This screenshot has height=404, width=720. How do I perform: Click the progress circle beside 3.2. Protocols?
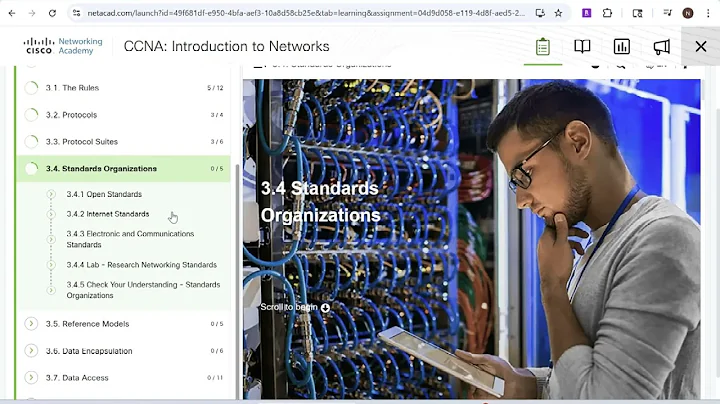pos(31,115)
